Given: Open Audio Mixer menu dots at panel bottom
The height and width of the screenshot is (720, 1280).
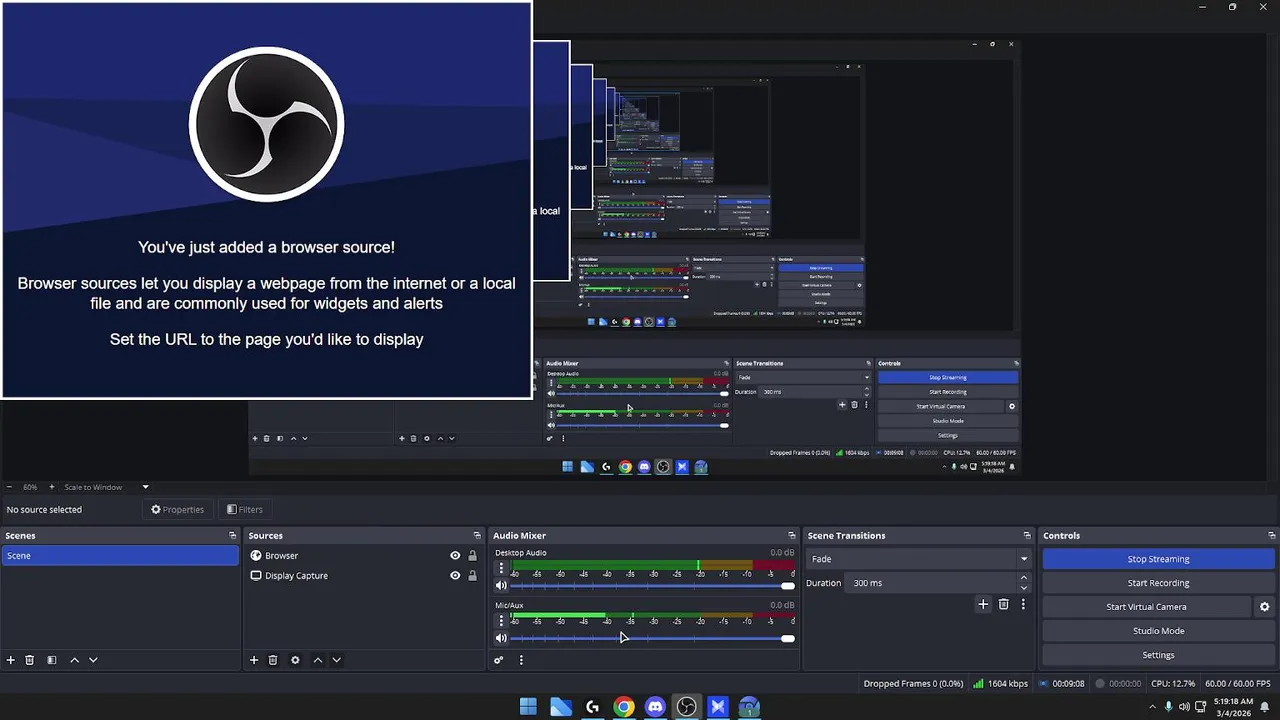Looking at the screenshot, I should click(521, 660).
